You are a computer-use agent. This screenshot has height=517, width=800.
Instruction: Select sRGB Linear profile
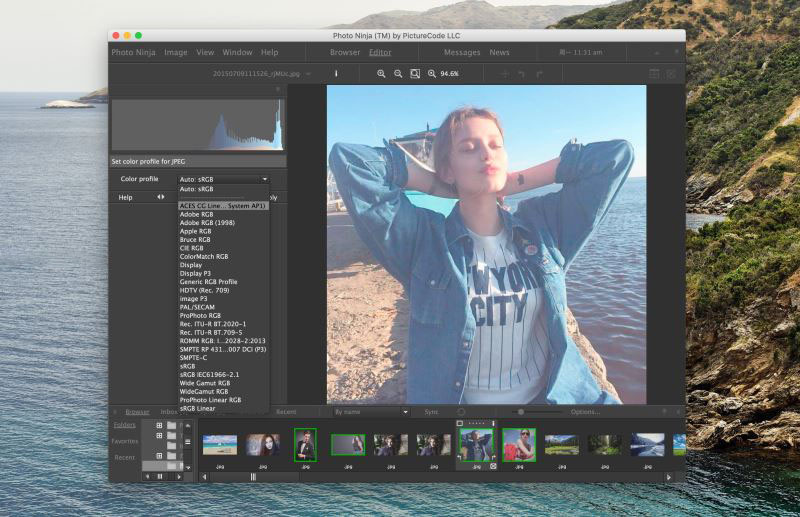(223, 408)
